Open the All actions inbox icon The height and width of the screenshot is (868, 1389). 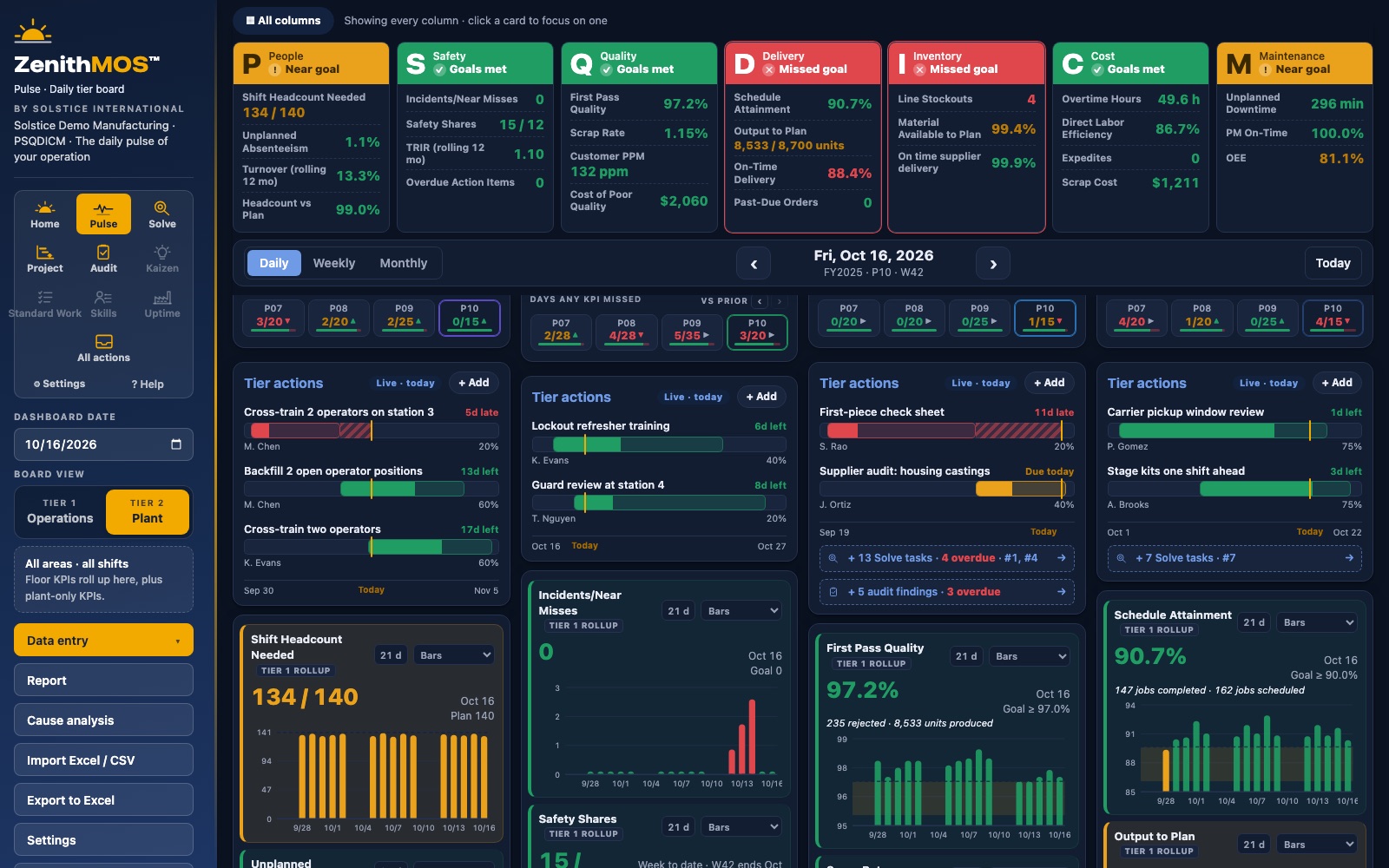103,348
